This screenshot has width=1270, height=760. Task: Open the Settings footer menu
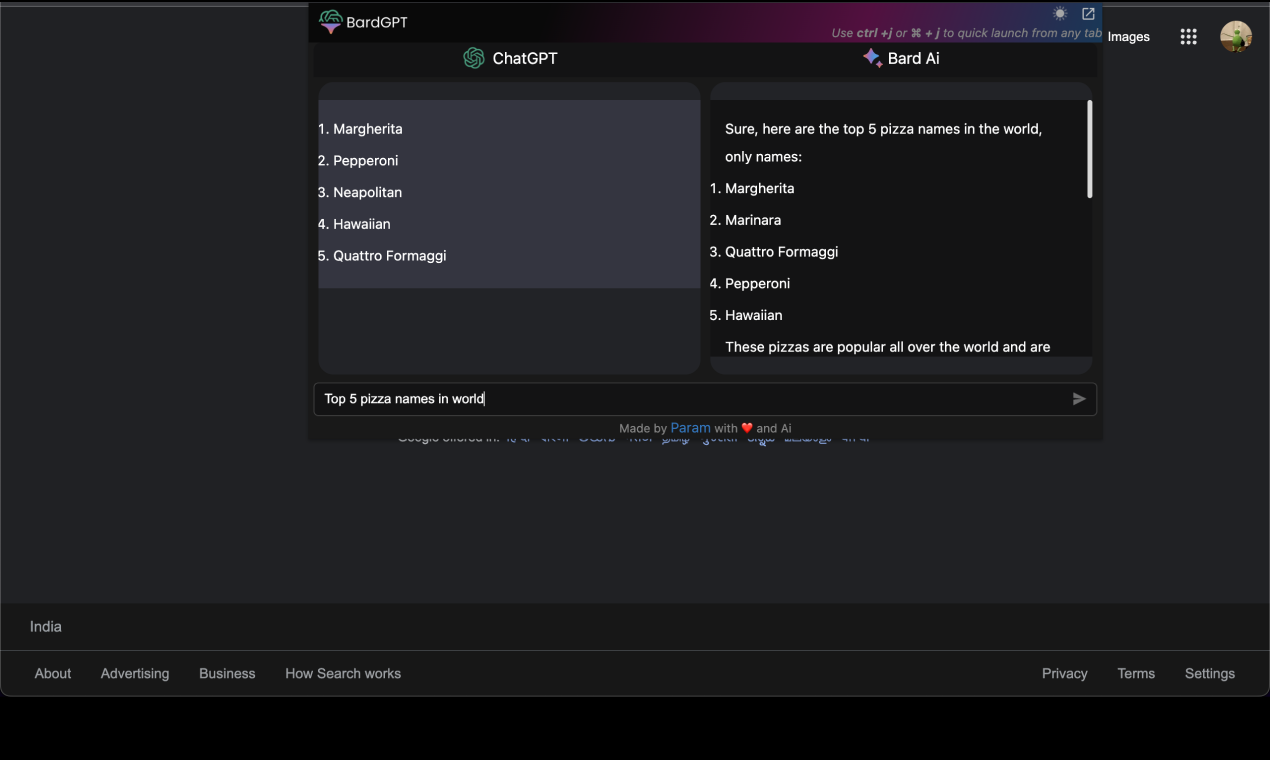pyautogui.click(x=1210, y=674)
